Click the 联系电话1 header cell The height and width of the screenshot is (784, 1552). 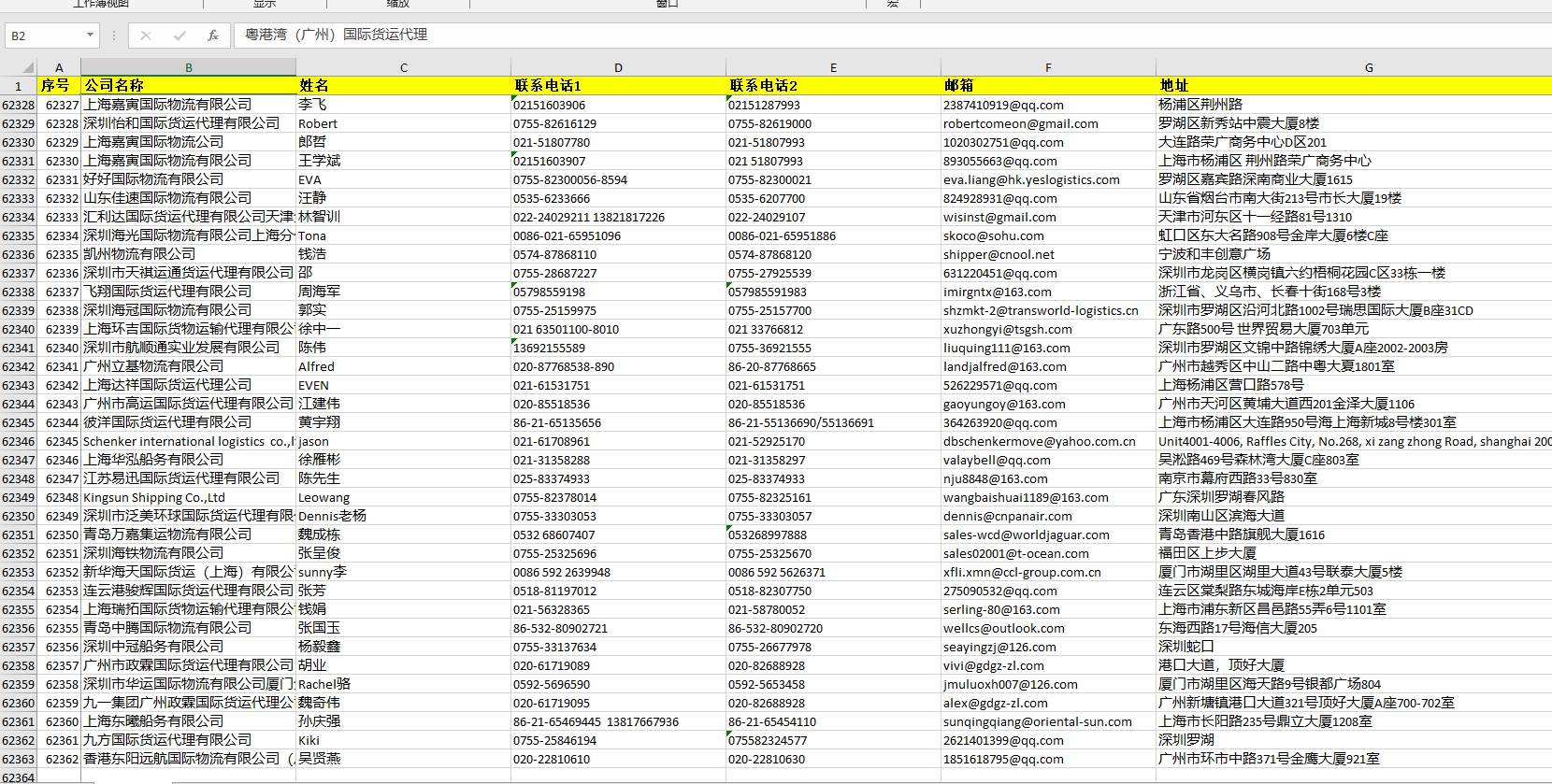click(618, 86)
